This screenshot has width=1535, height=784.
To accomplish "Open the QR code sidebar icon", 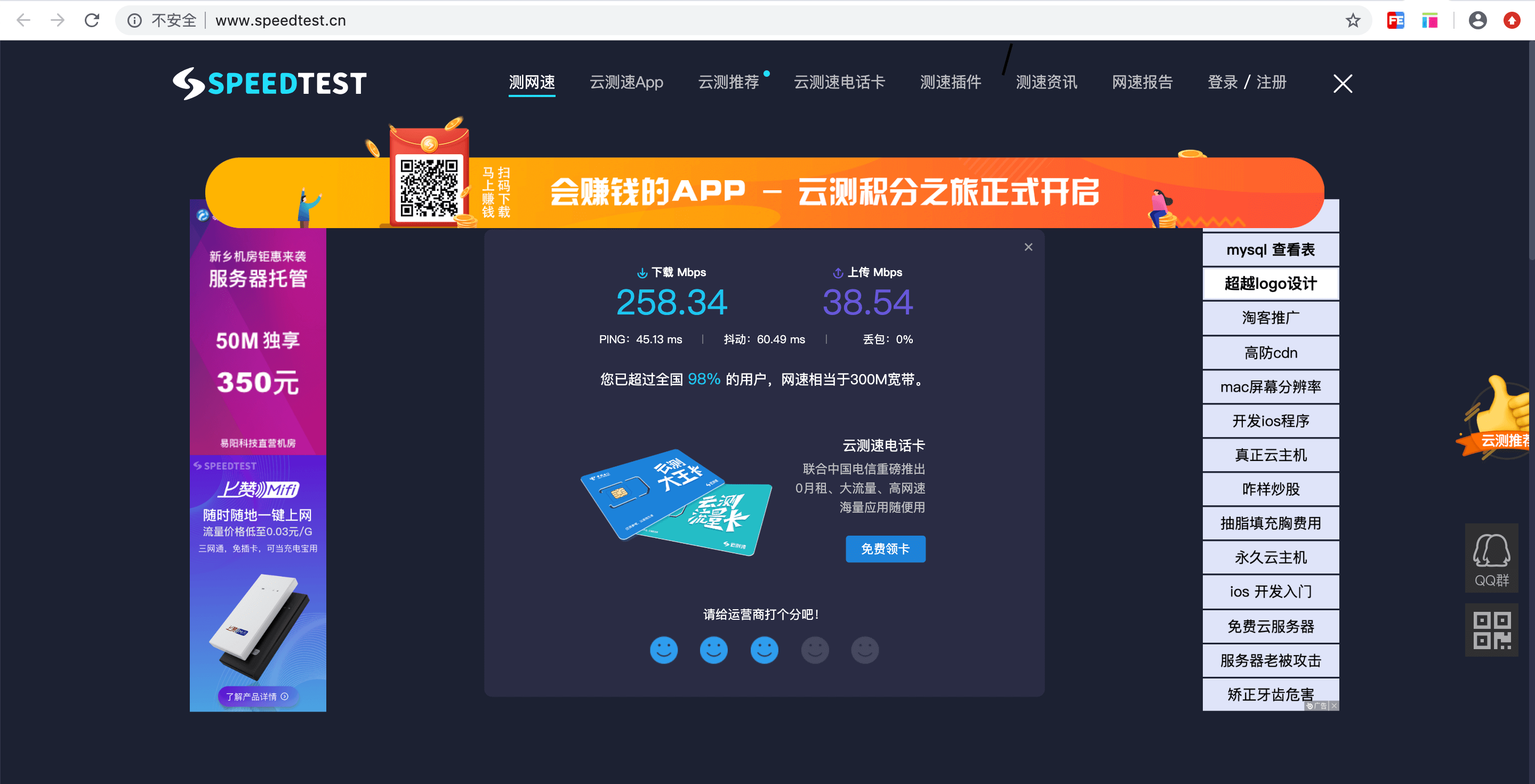I will (1491, 629).
